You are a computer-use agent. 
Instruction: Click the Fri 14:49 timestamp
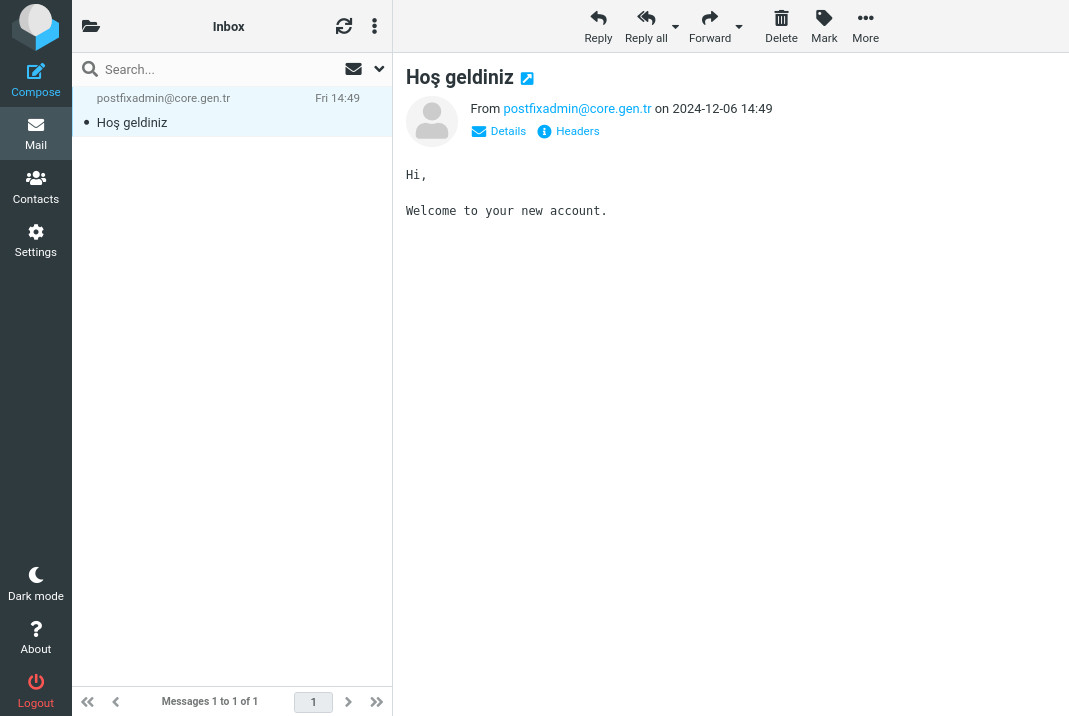[337, 98]
